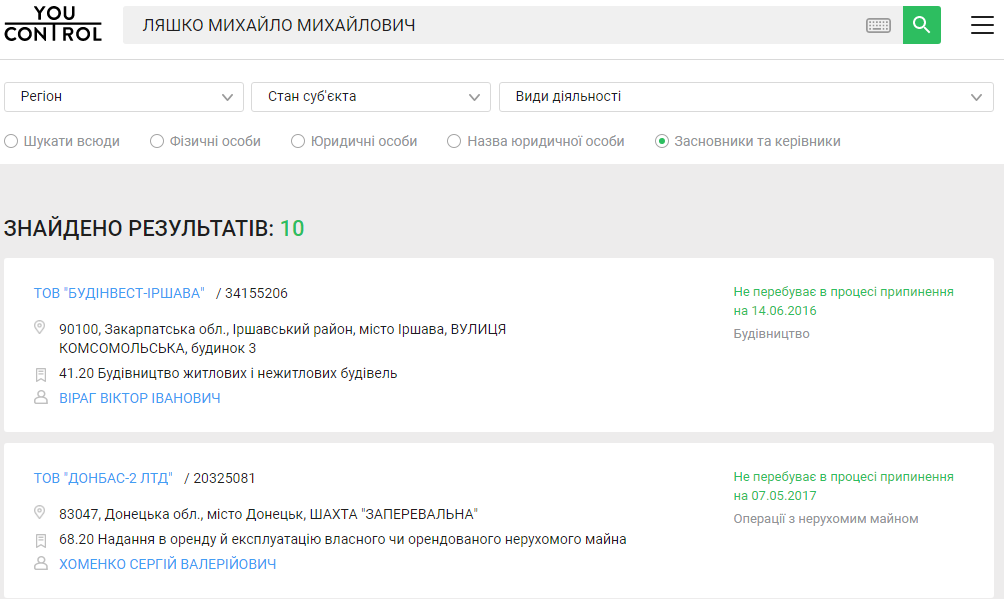Viewport: 1004px width, 599px height.
Task: Click the search field with ЛЯШКО МИХАЙЛО МИХАЙЛОВИЧ
Action: click(x=490, y=25)
